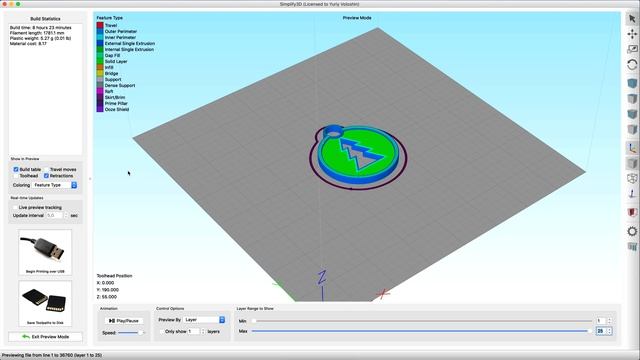Enable the Only show layers checkbox
640x360 pixels.
162,331
